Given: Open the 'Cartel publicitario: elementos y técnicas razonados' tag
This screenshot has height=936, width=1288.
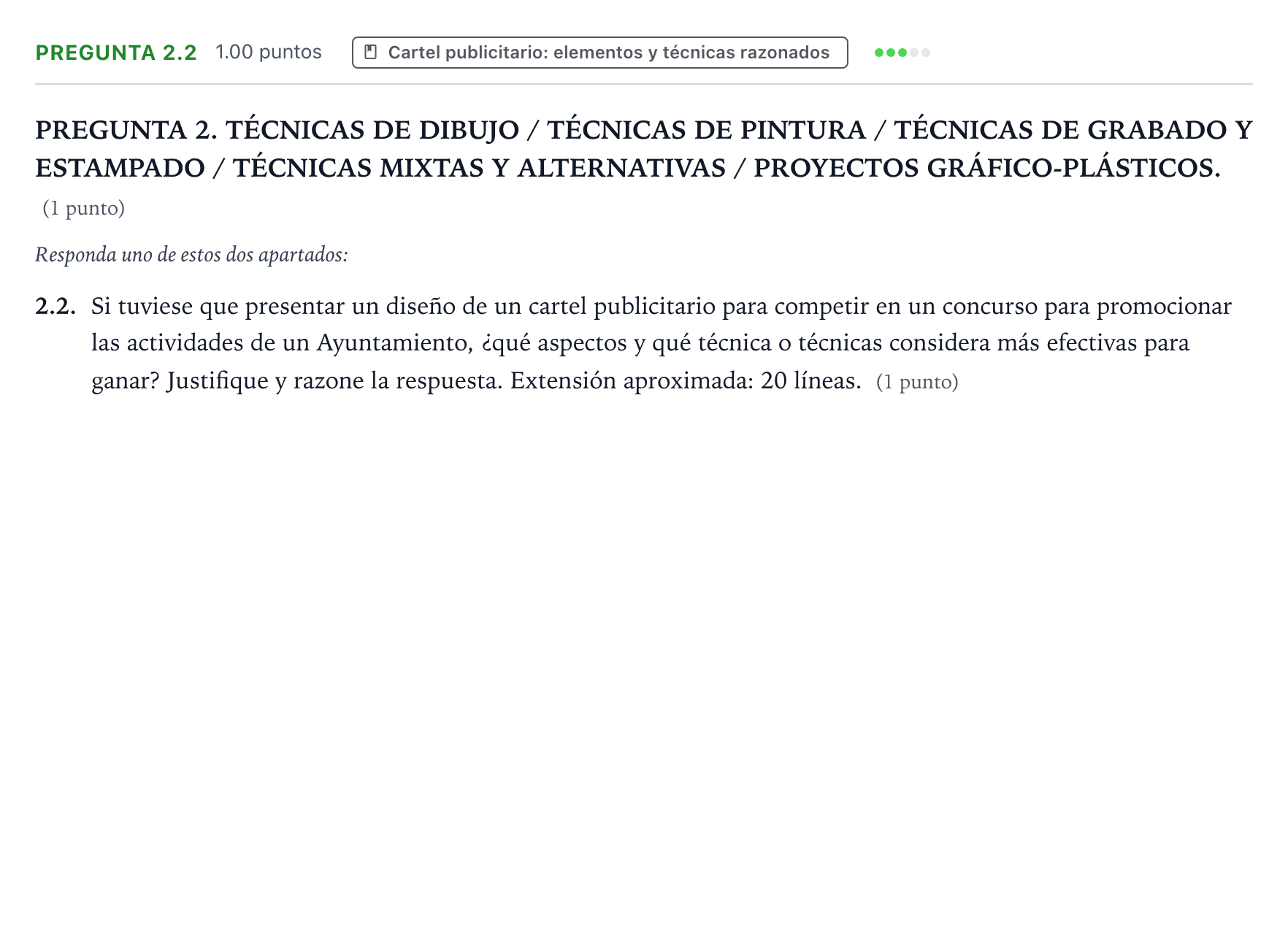Looking at the screenshot, I should coord(599,53).
